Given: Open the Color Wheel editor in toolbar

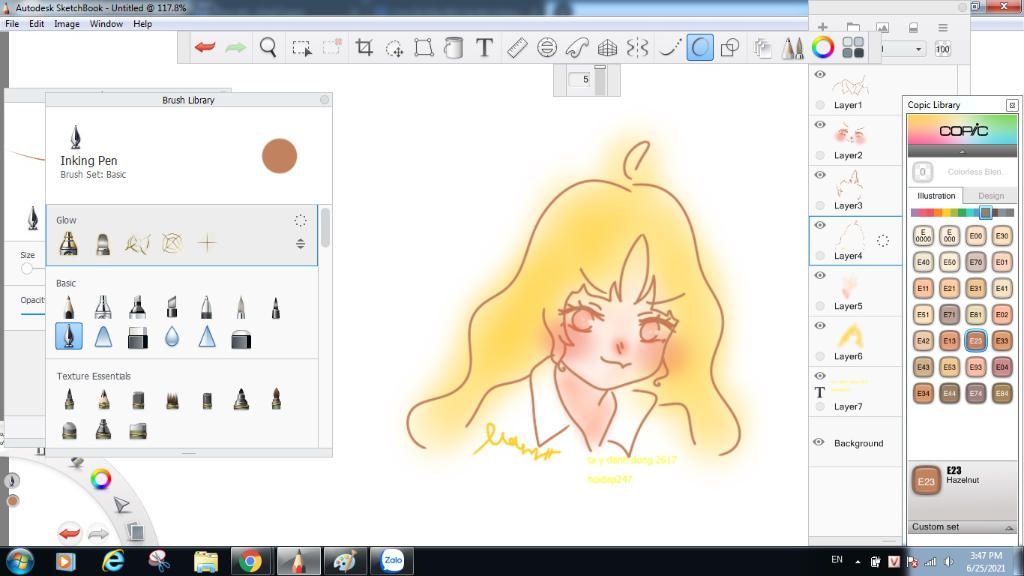Looking at the screenshot, I should (823, 48).
